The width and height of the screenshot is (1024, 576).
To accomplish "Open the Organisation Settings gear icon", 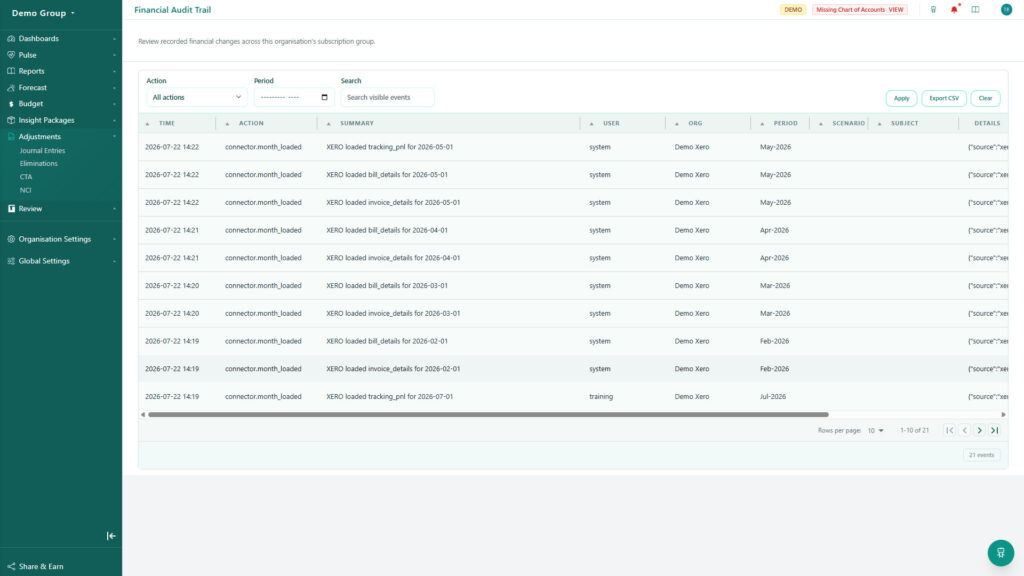I will point(11,239).
